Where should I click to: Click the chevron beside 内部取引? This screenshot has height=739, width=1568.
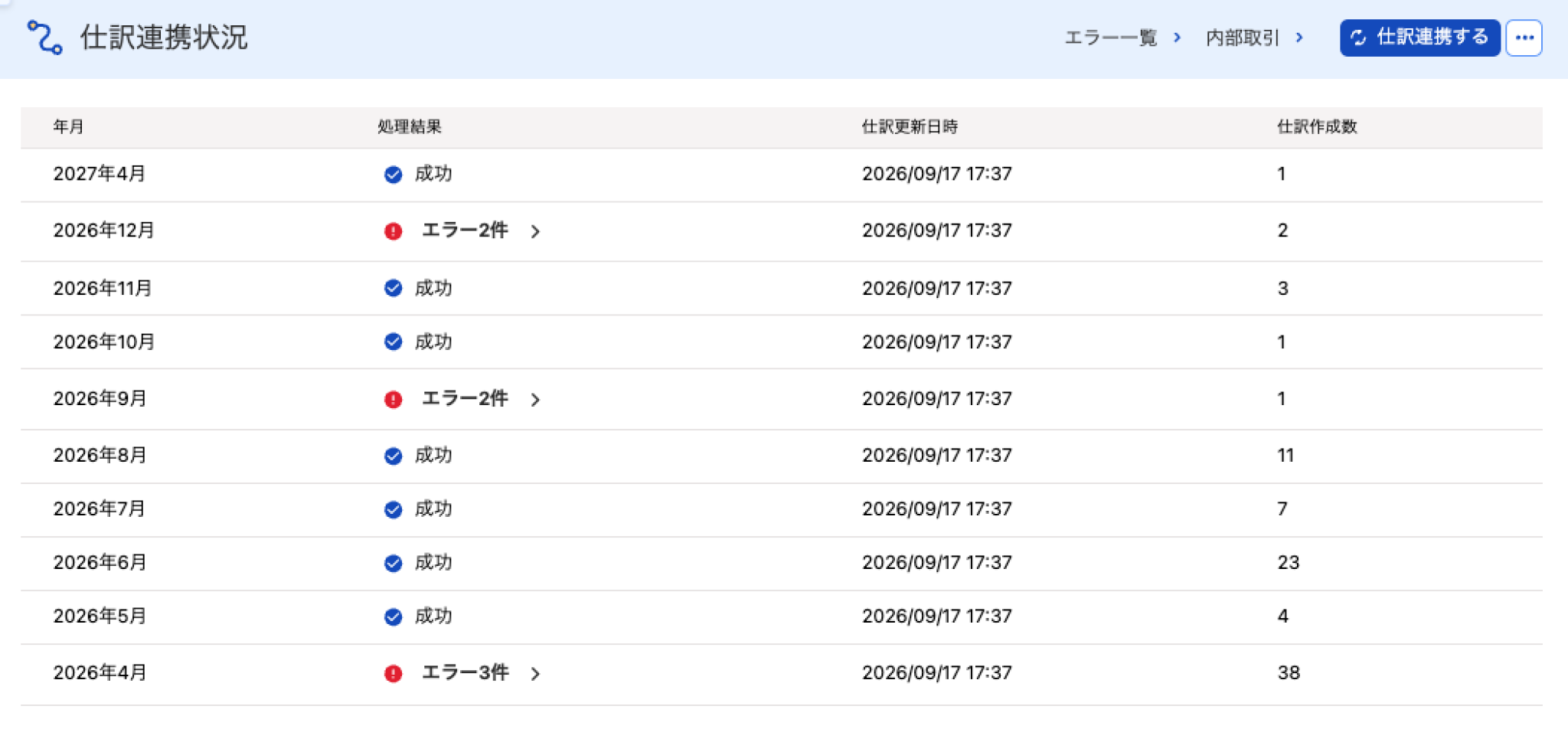coord(1299,38)
